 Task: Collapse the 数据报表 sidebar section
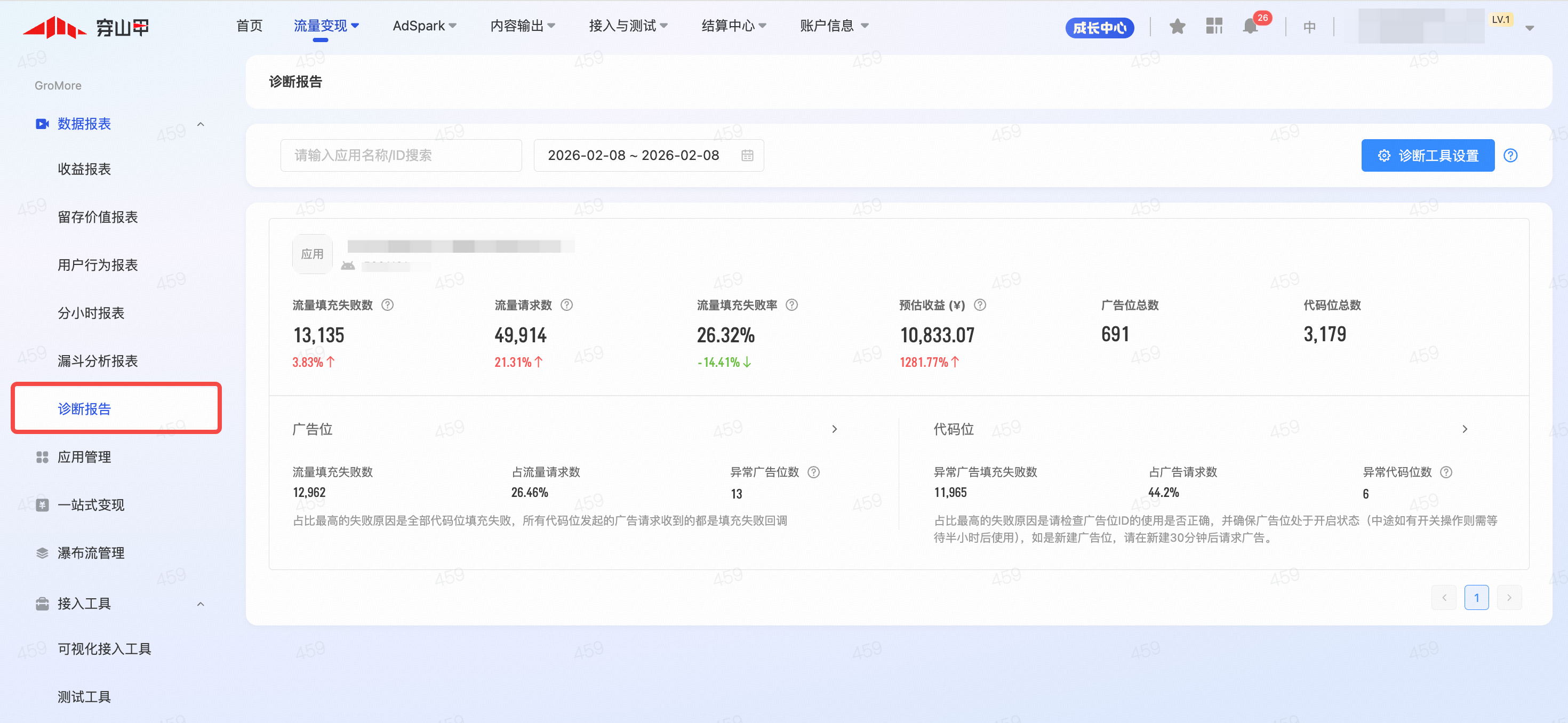[201, 124]
